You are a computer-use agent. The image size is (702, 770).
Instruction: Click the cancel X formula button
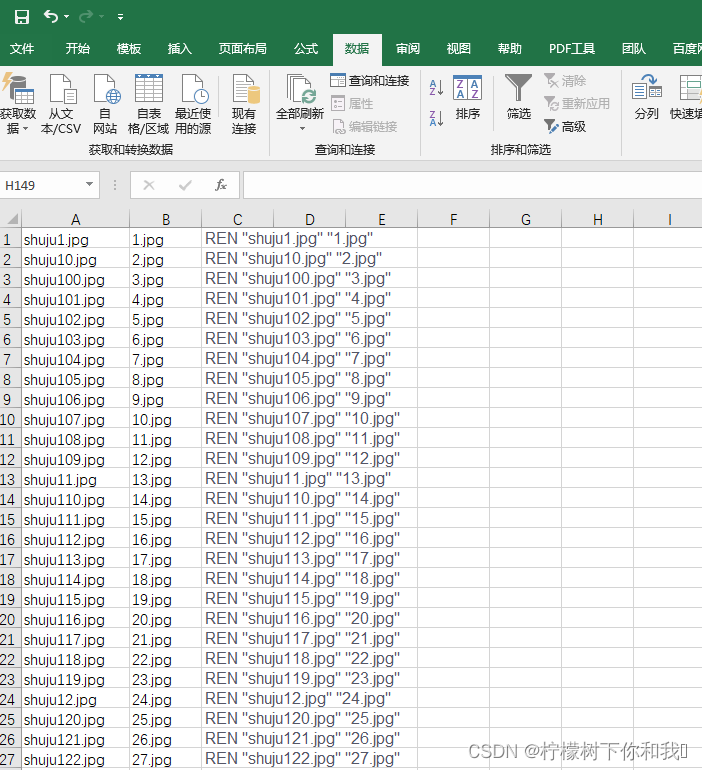pos(149,185)
